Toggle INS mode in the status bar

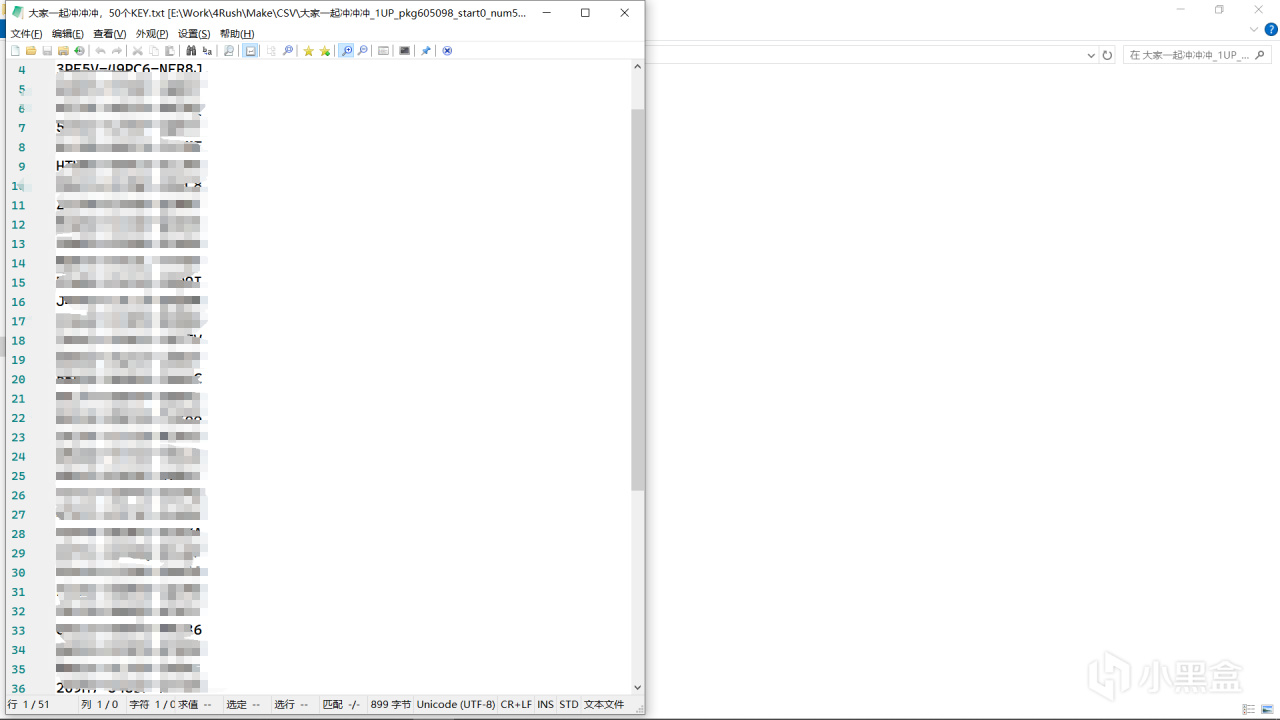click(x=545, y=705)
